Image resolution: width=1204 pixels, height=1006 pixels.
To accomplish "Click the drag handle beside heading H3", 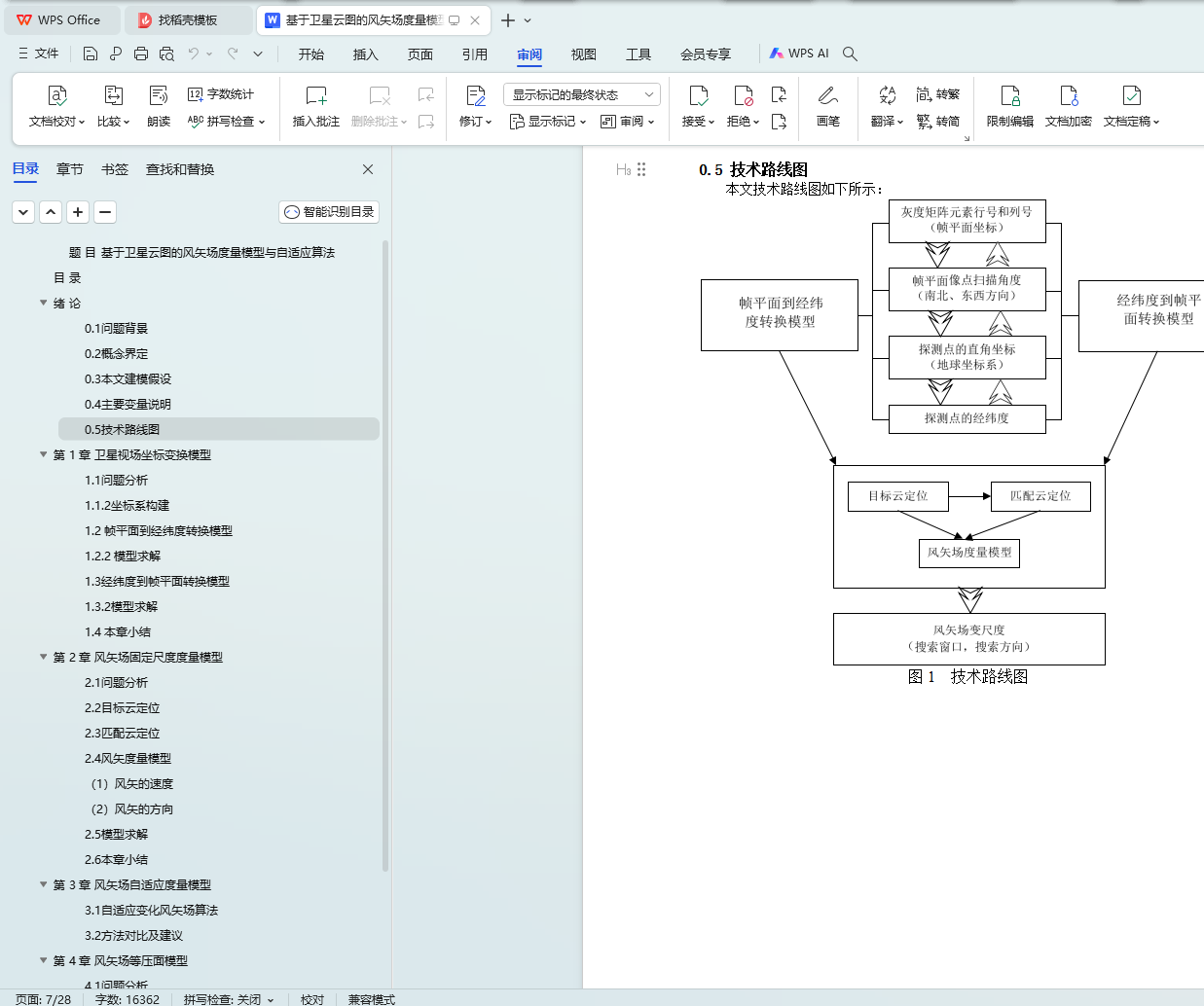I will pos(641,169).
